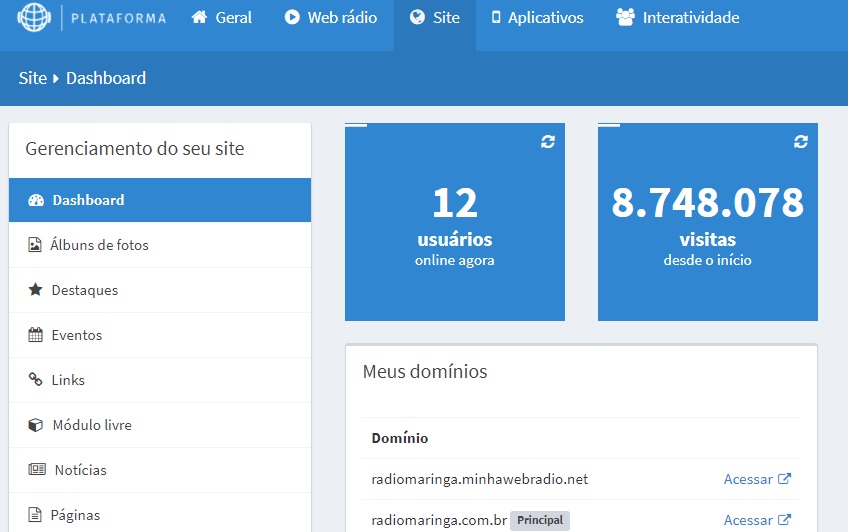
Task: Open the Destaques section
Action: pyautogui.click(x=160, y=290)
